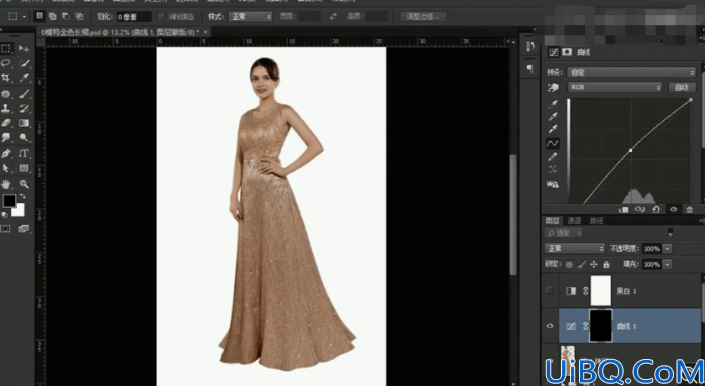The width and height of the screenshot is (705, 386).
Task: Choose the white point eyedropper in Curves
Action: (x=553, y=129)
